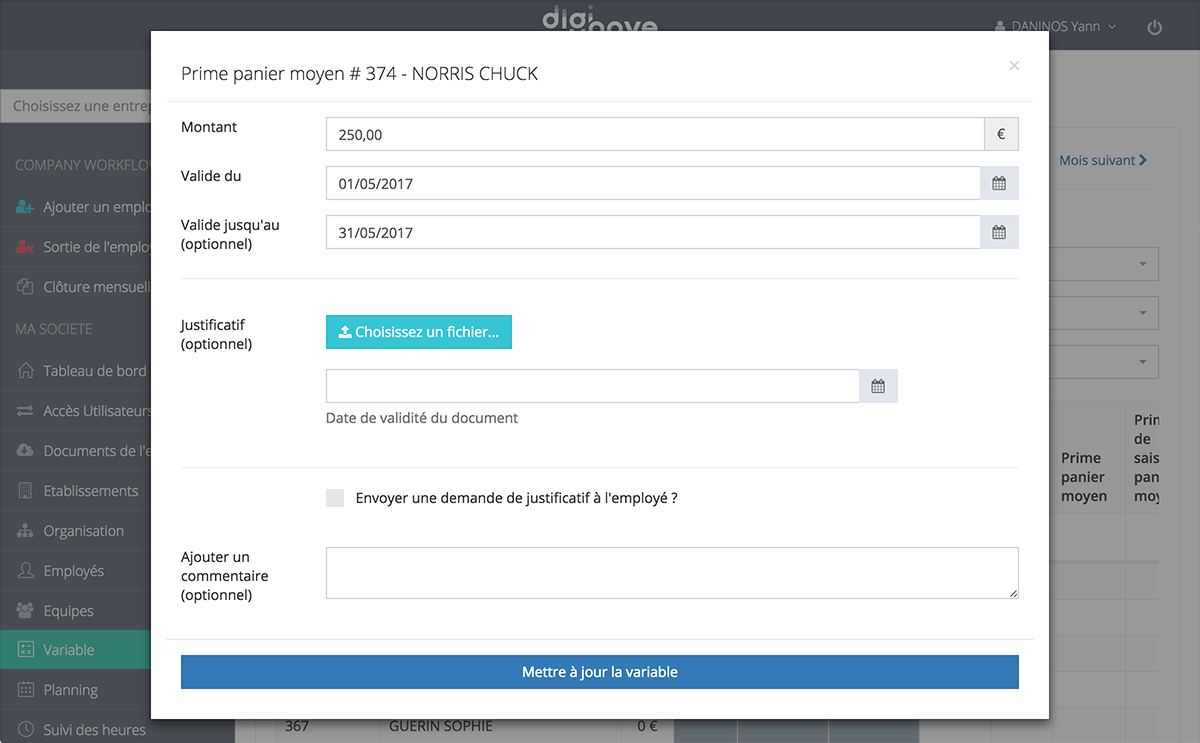1200x743 pixels.
Task: Click Choisissez un fichier upload button
Action: click(418, 332)
